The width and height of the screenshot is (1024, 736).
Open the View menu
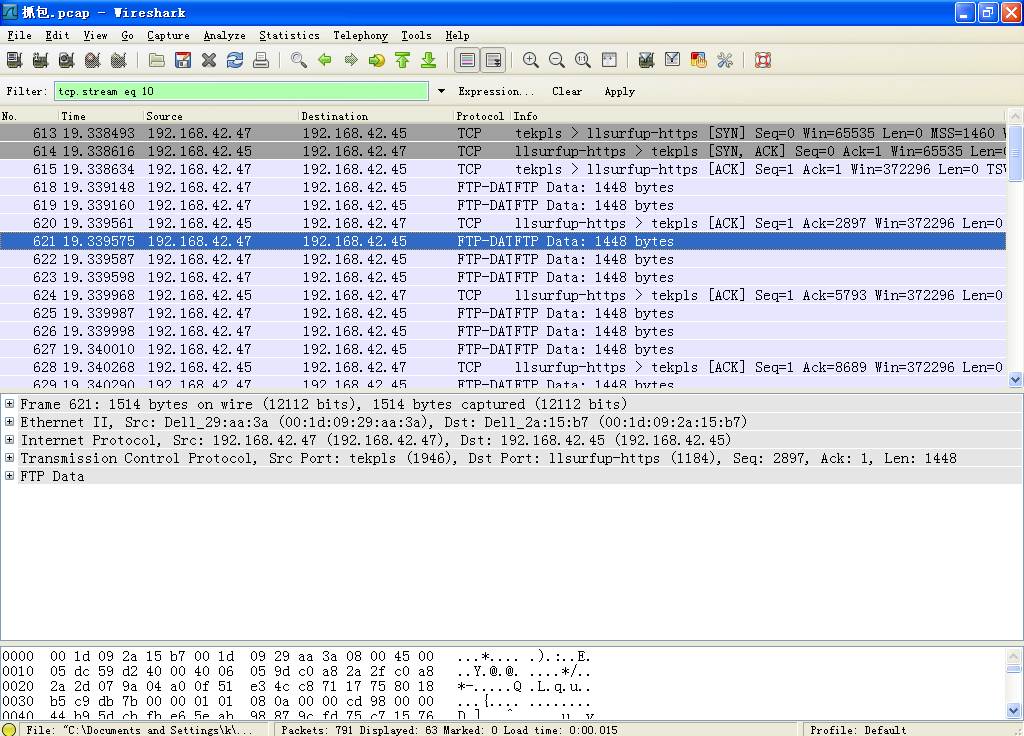pos(95,35)
